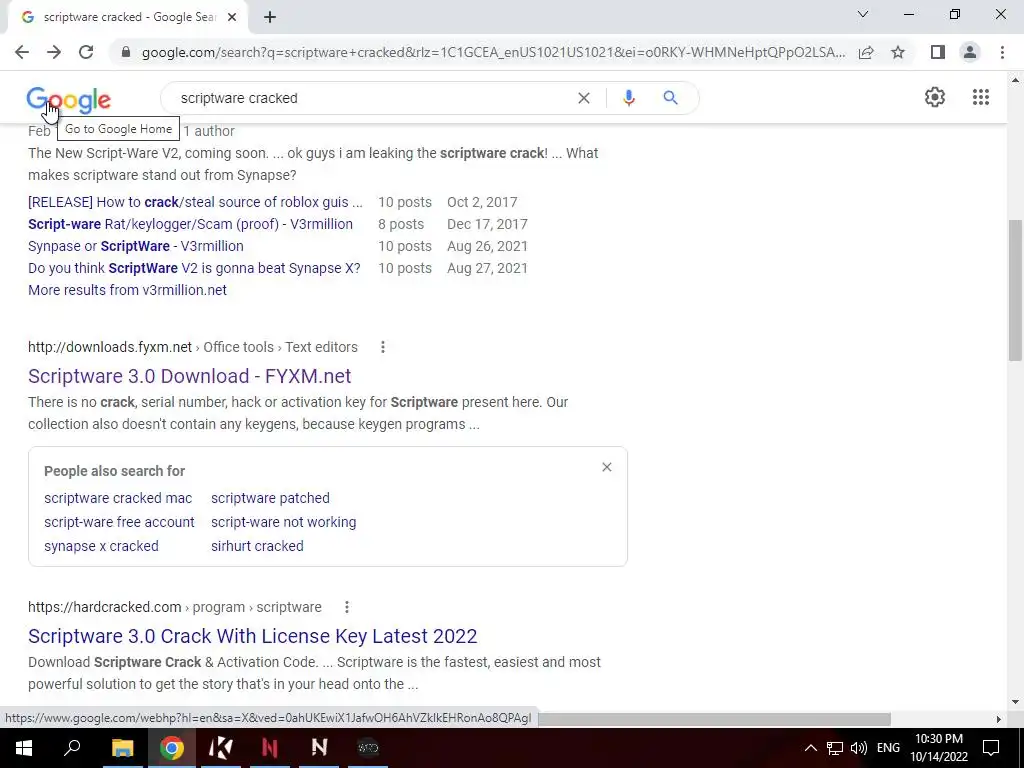Open 'Do you think ScriptWare V2' link
The image size is (1024, 768).
coord(194,268)
